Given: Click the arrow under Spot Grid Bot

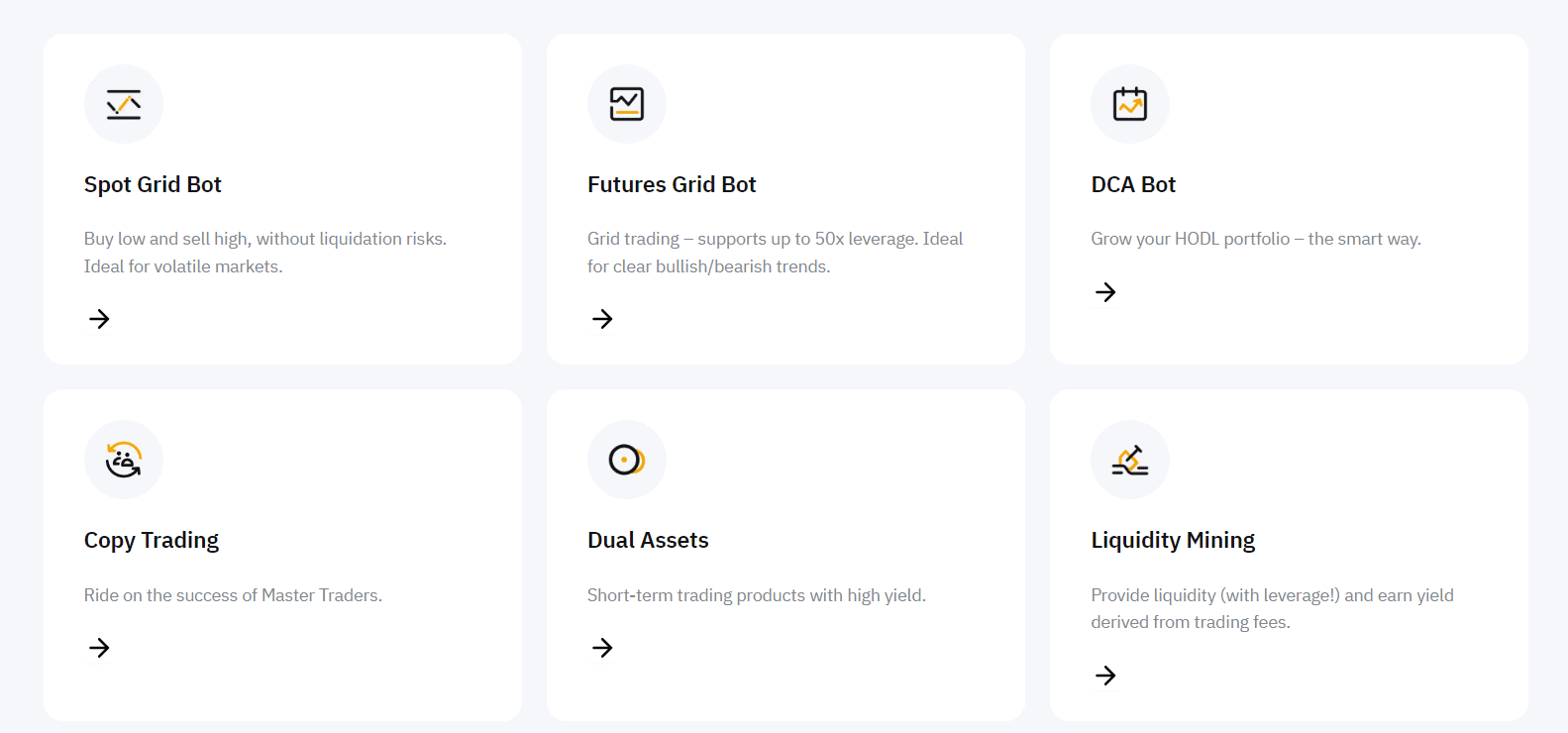Looking at the screenshot, I should (x=99, y=319).
